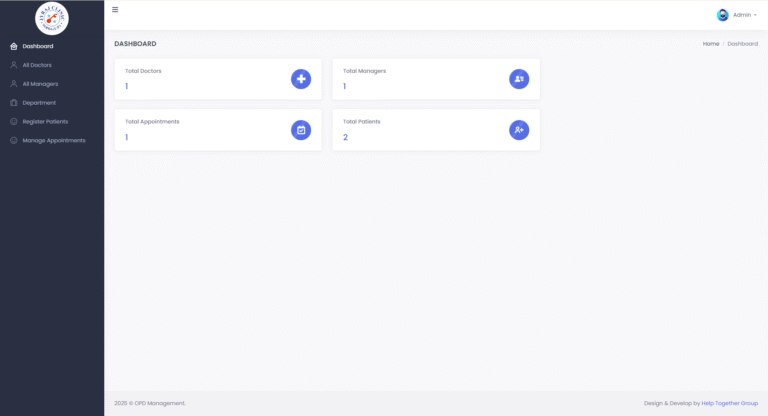
Task: Click the calendar icon on Total Appointments card
Action: [x=301, y=130]
